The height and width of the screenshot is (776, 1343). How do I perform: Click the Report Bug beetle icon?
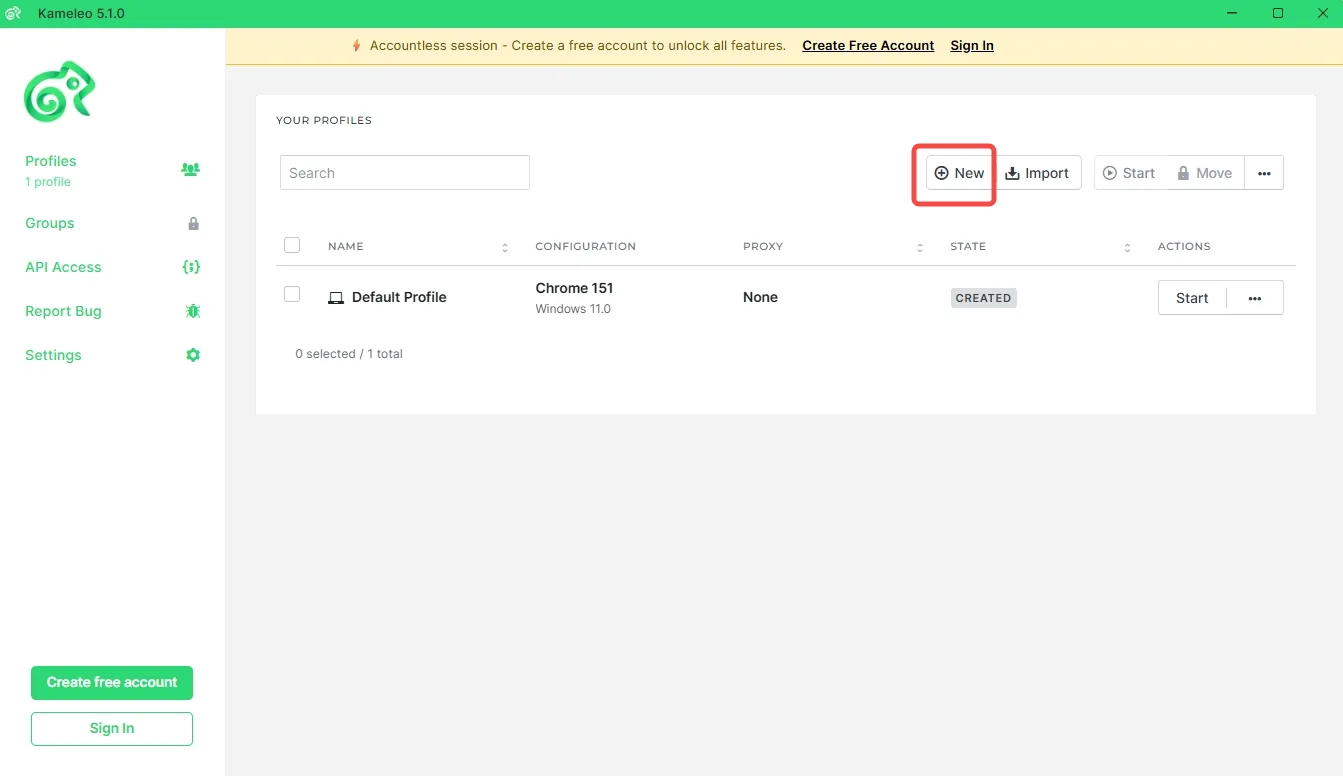click(193, 311)
